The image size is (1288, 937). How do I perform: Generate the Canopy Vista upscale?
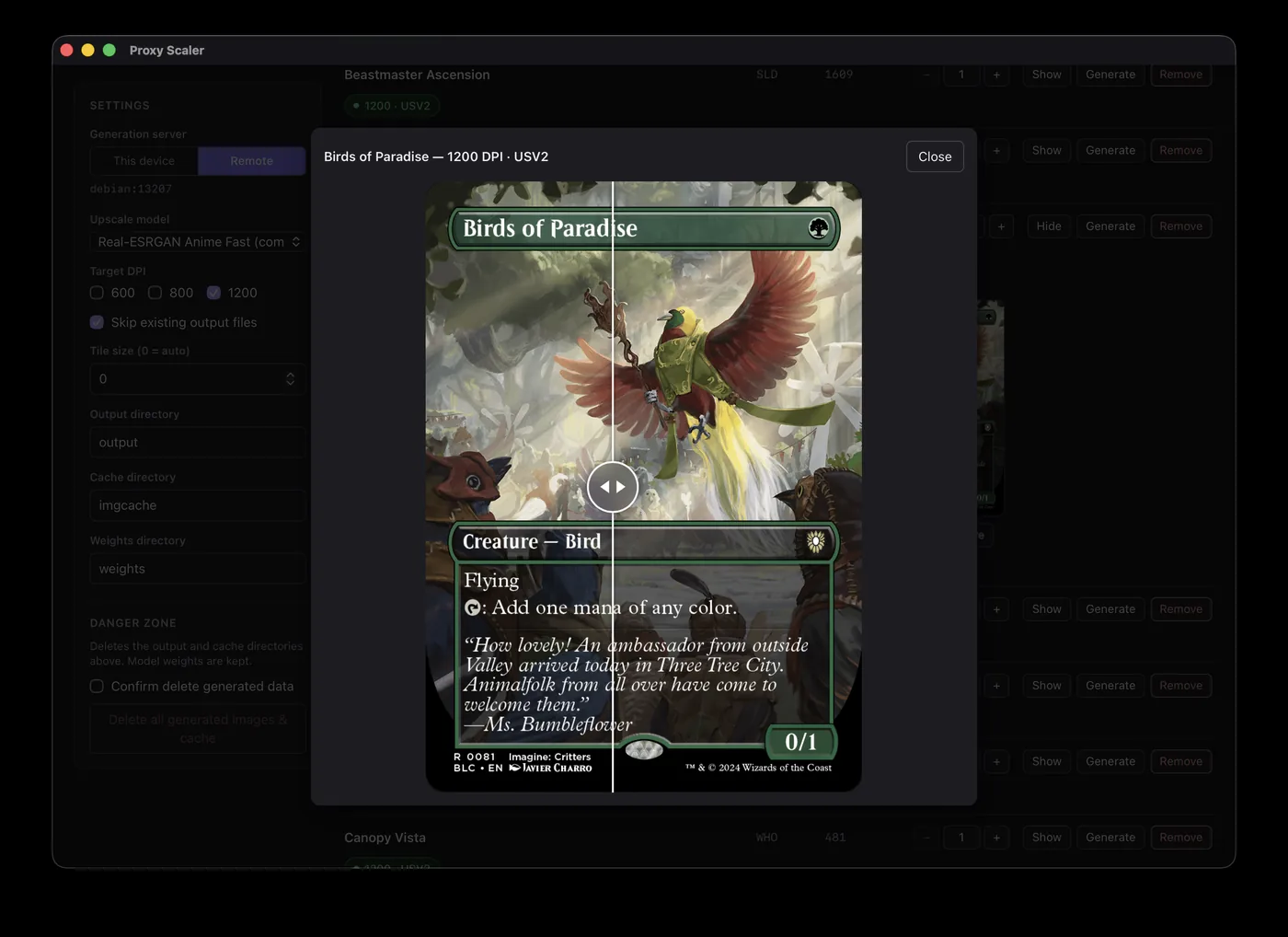1110,838
